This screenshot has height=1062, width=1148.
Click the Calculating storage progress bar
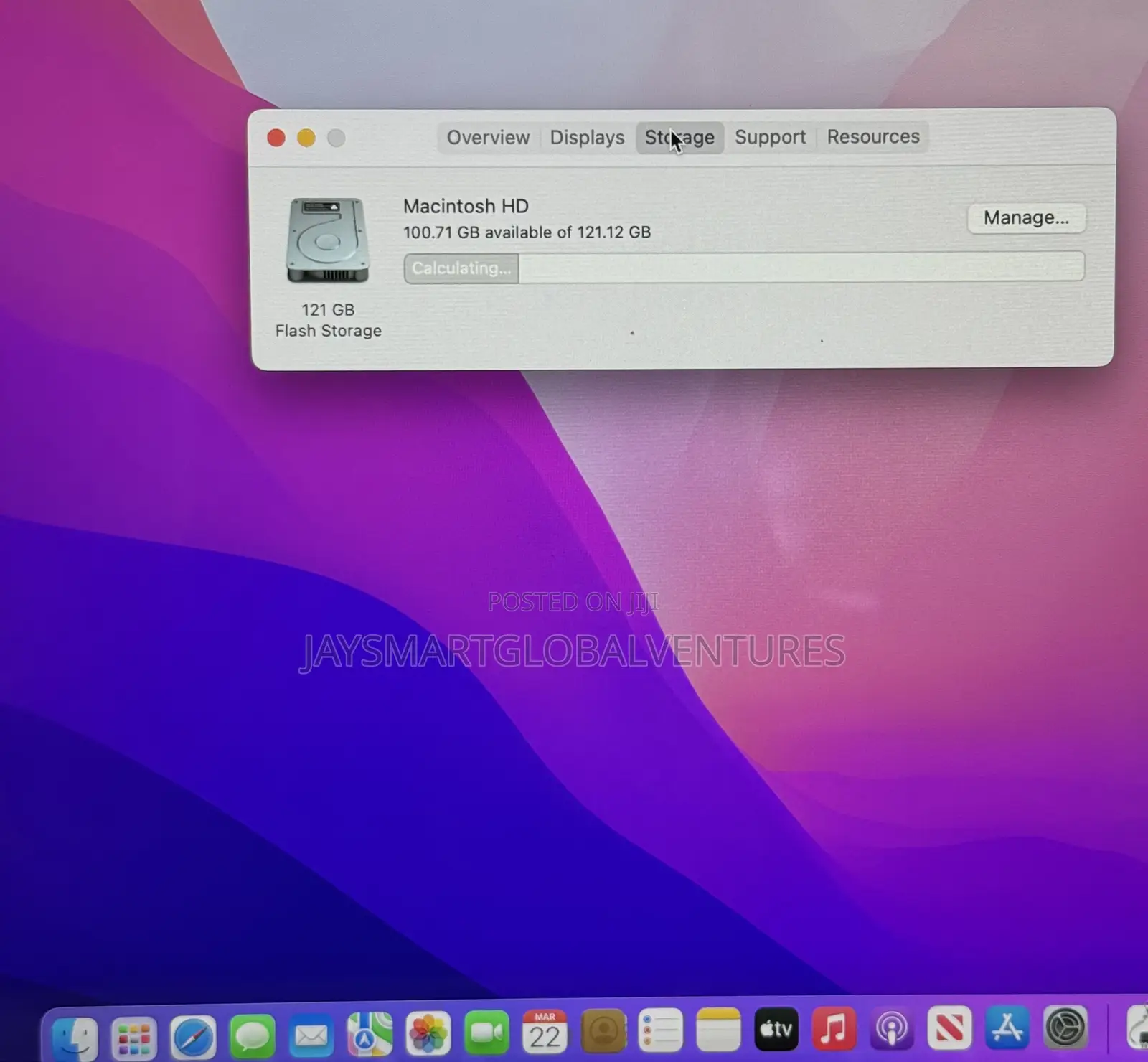tap(744, 268)
